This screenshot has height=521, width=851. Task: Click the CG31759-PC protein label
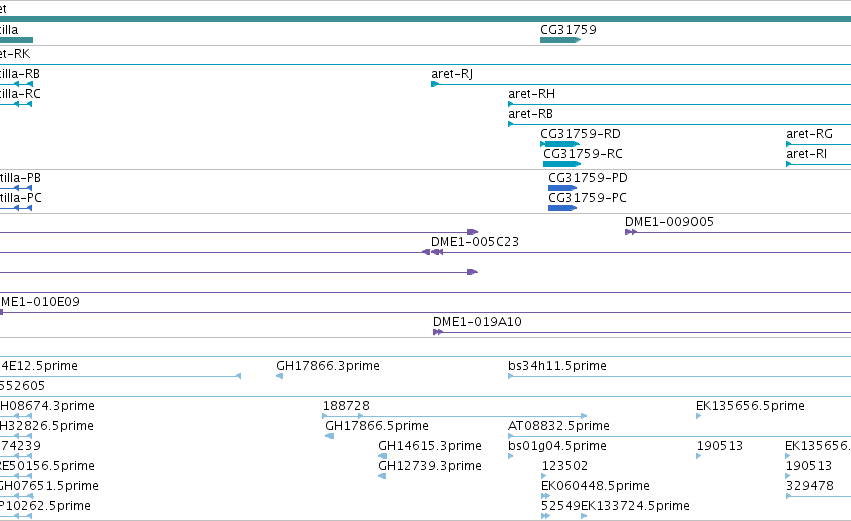[x=587, y=198]
